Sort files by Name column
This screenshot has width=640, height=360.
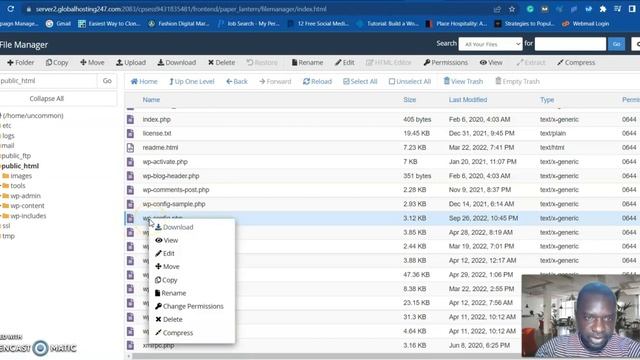151,100
